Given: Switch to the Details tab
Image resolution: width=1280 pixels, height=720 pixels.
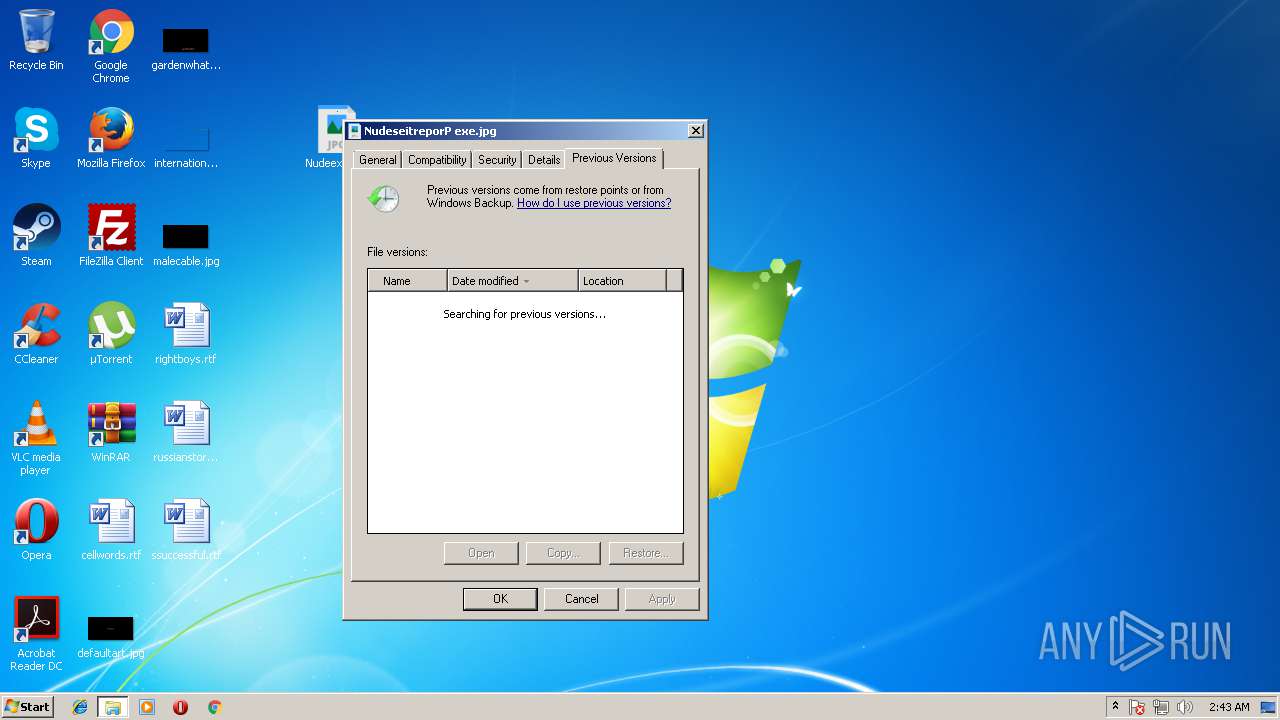Looking at the screenshot, I should pos(544,160).
